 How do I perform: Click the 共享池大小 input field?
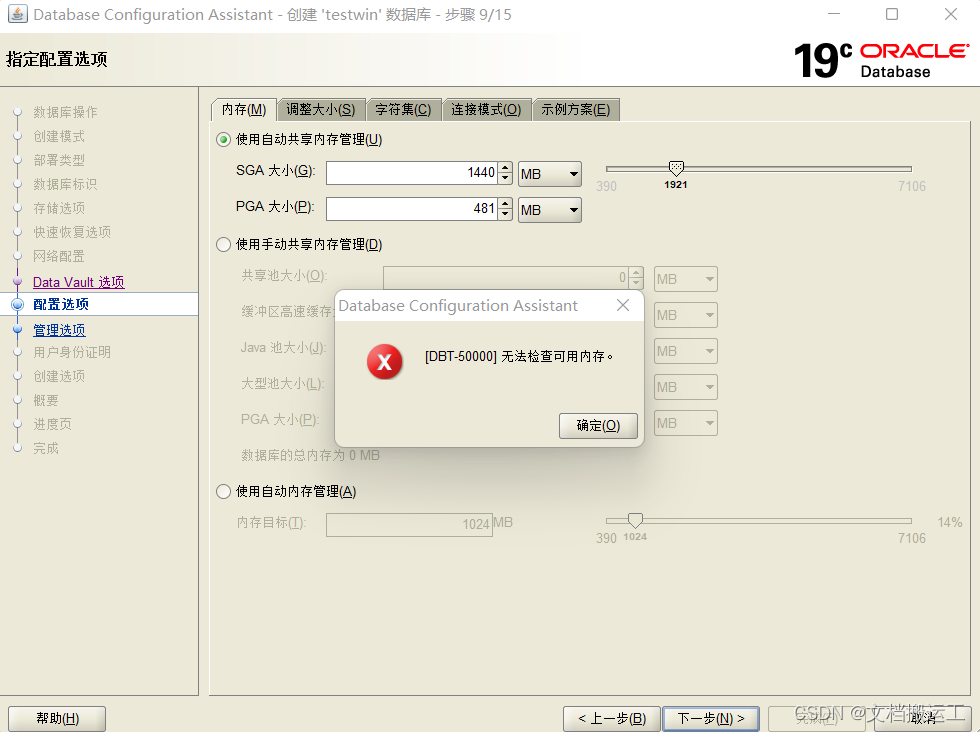[x=506, y=278]
